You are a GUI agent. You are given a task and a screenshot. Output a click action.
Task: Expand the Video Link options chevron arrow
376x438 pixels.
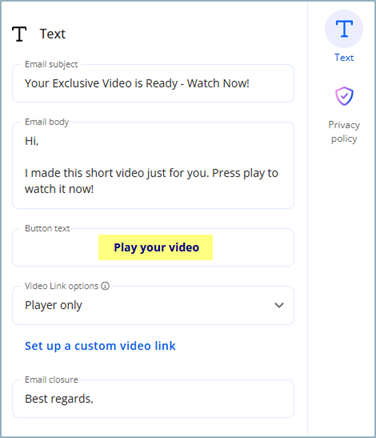pyautogui.click(x=279, y=305)
